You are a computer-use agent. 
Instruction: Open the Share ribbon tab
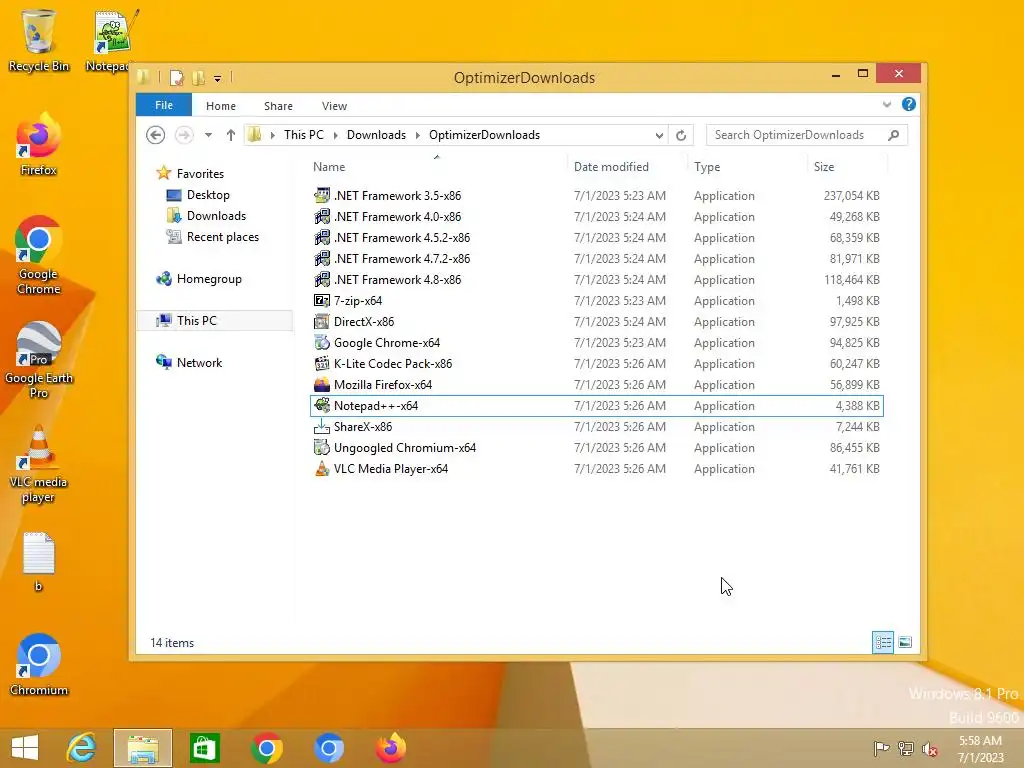tap(278, 106)
